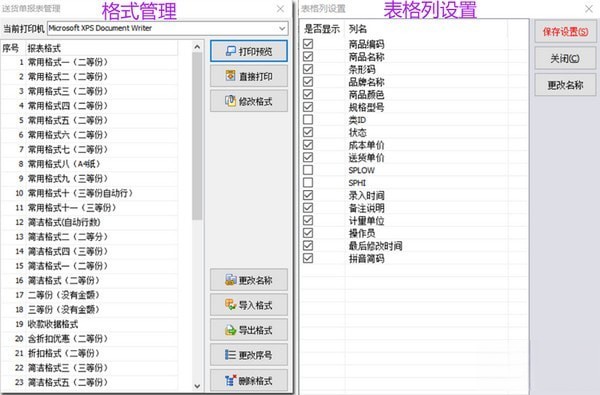Click the 打印预览 print preview button
This screenshot has height=395, width=600.
pos(249,51)
